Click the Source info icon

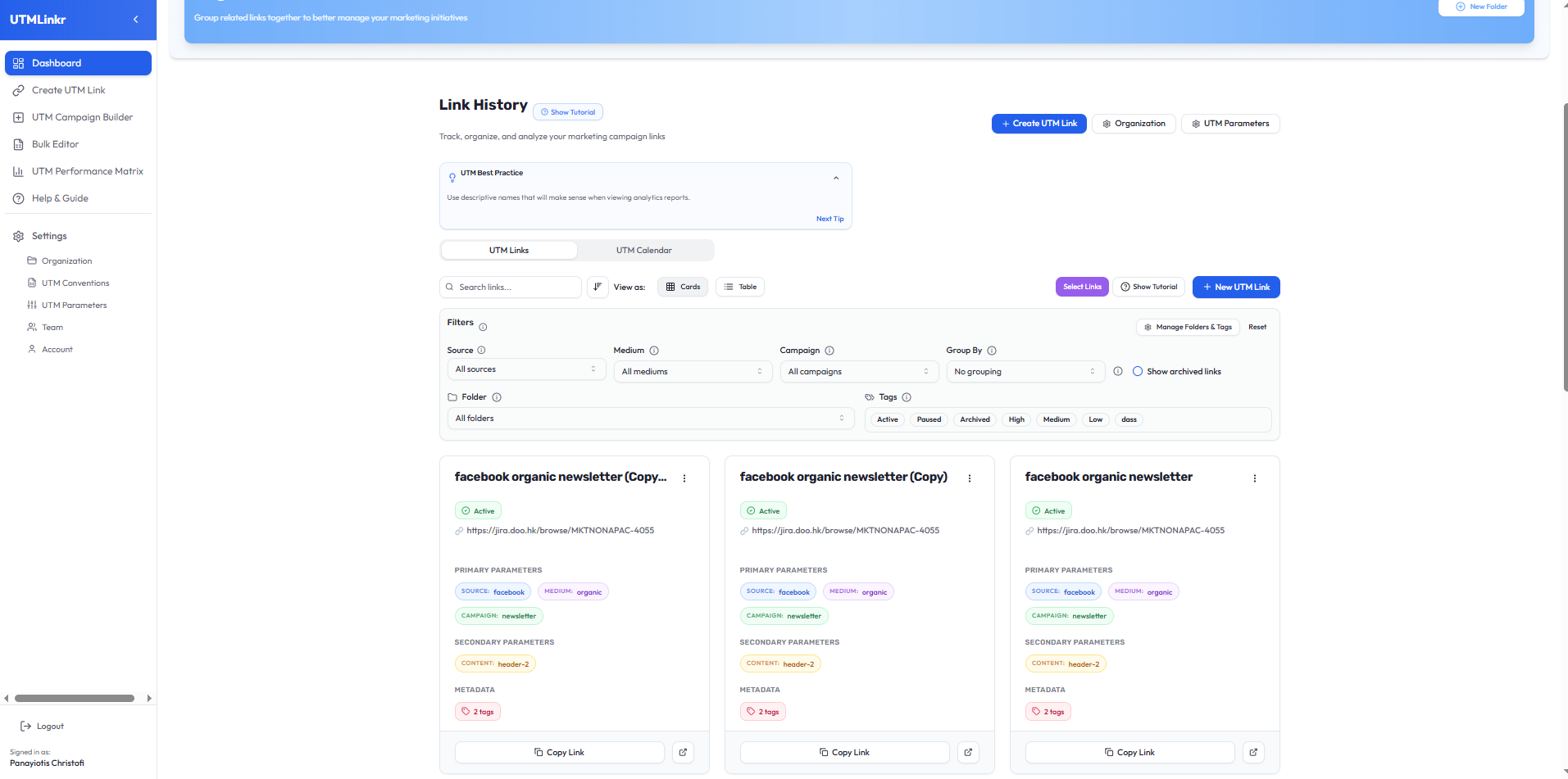[x=481, y=350]
